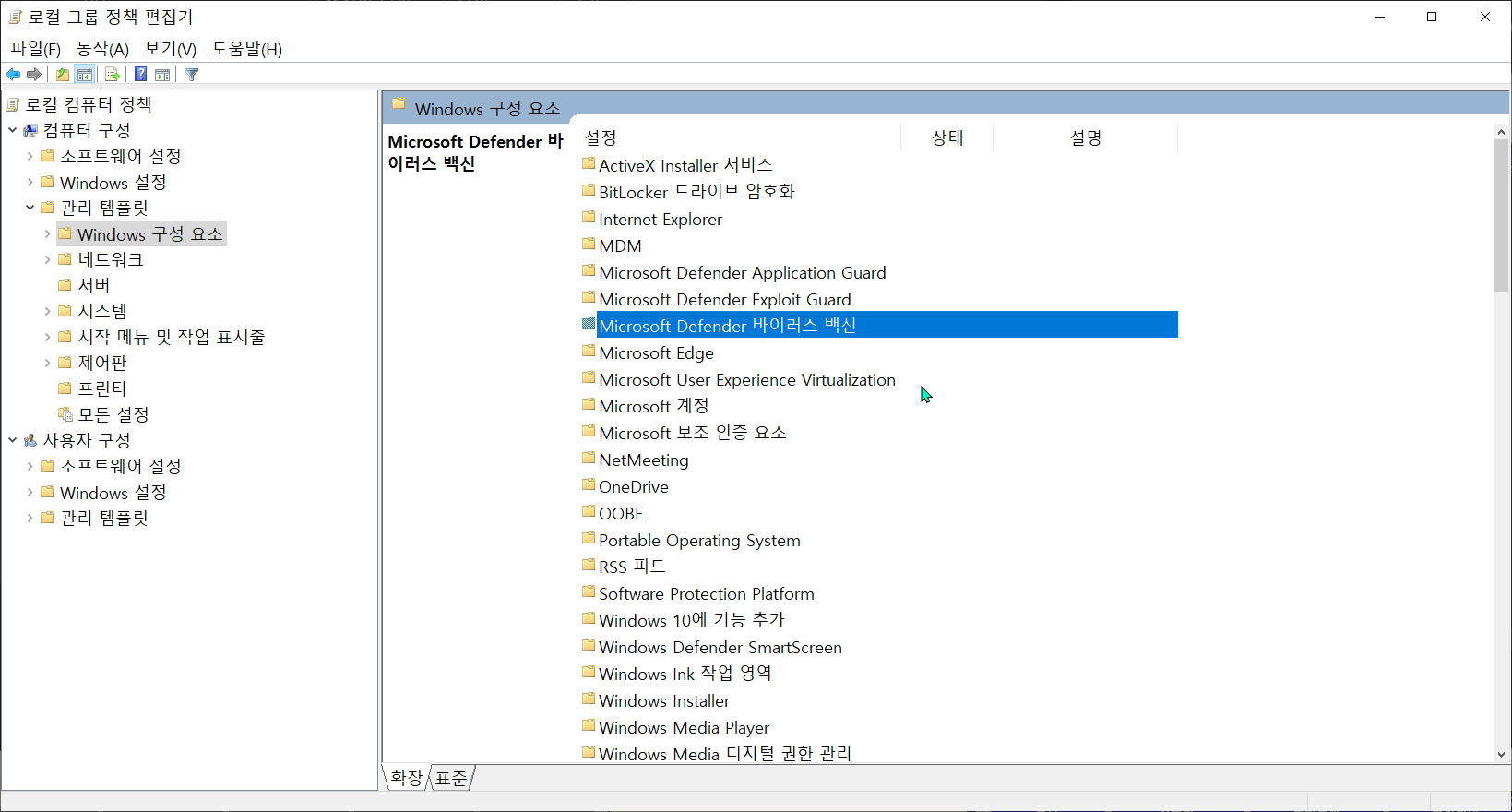
Task: Go up one level via toolbar folder icon
Action: (x=62, y=75)
